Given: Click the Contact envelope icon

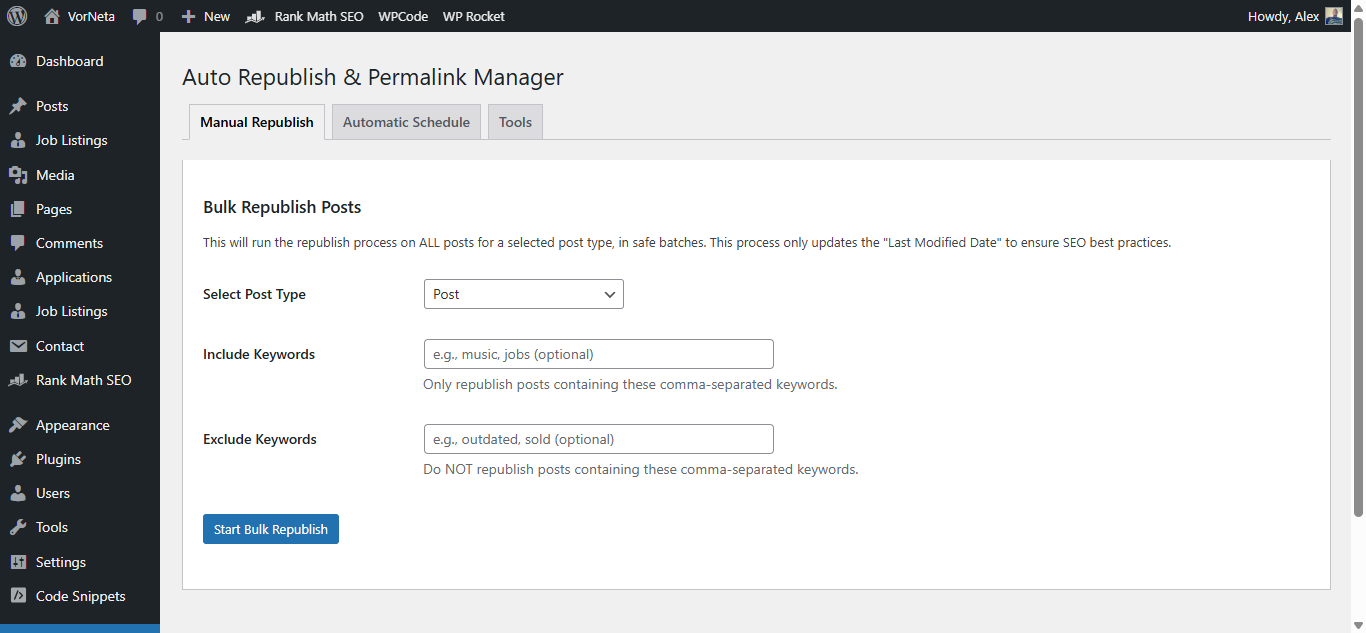Looking at the screenshot, I should coord(21,345).
